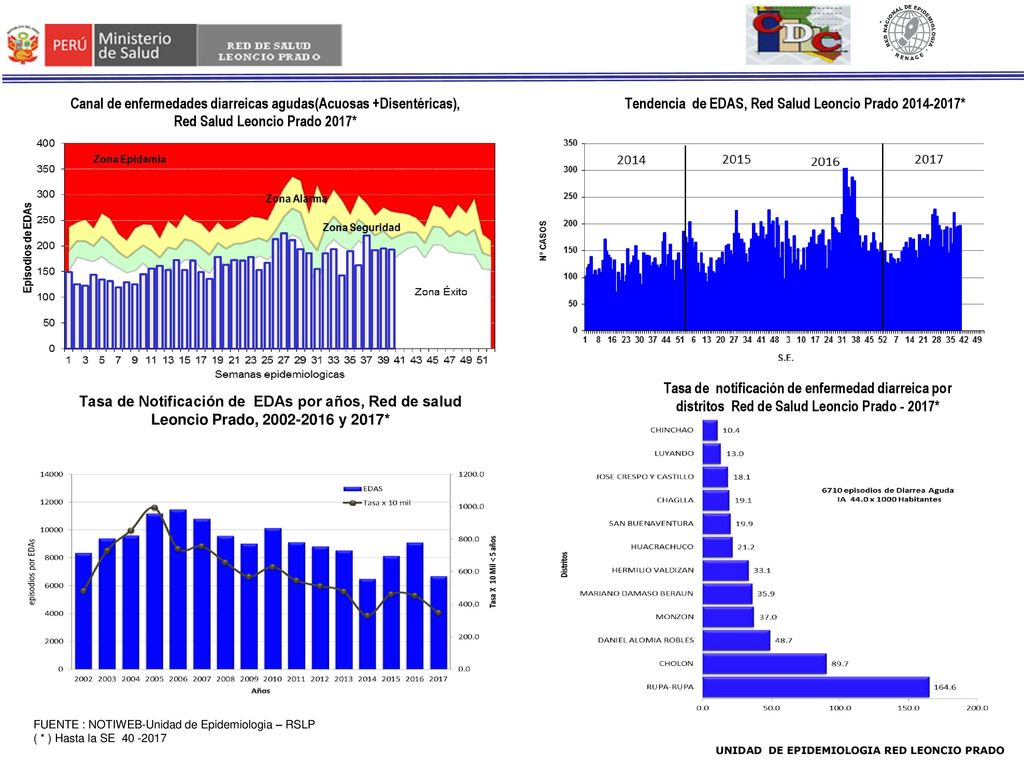
Task: Click the 'Tendencia de EDAS' chart title
Action: click(x=795, y=103)
